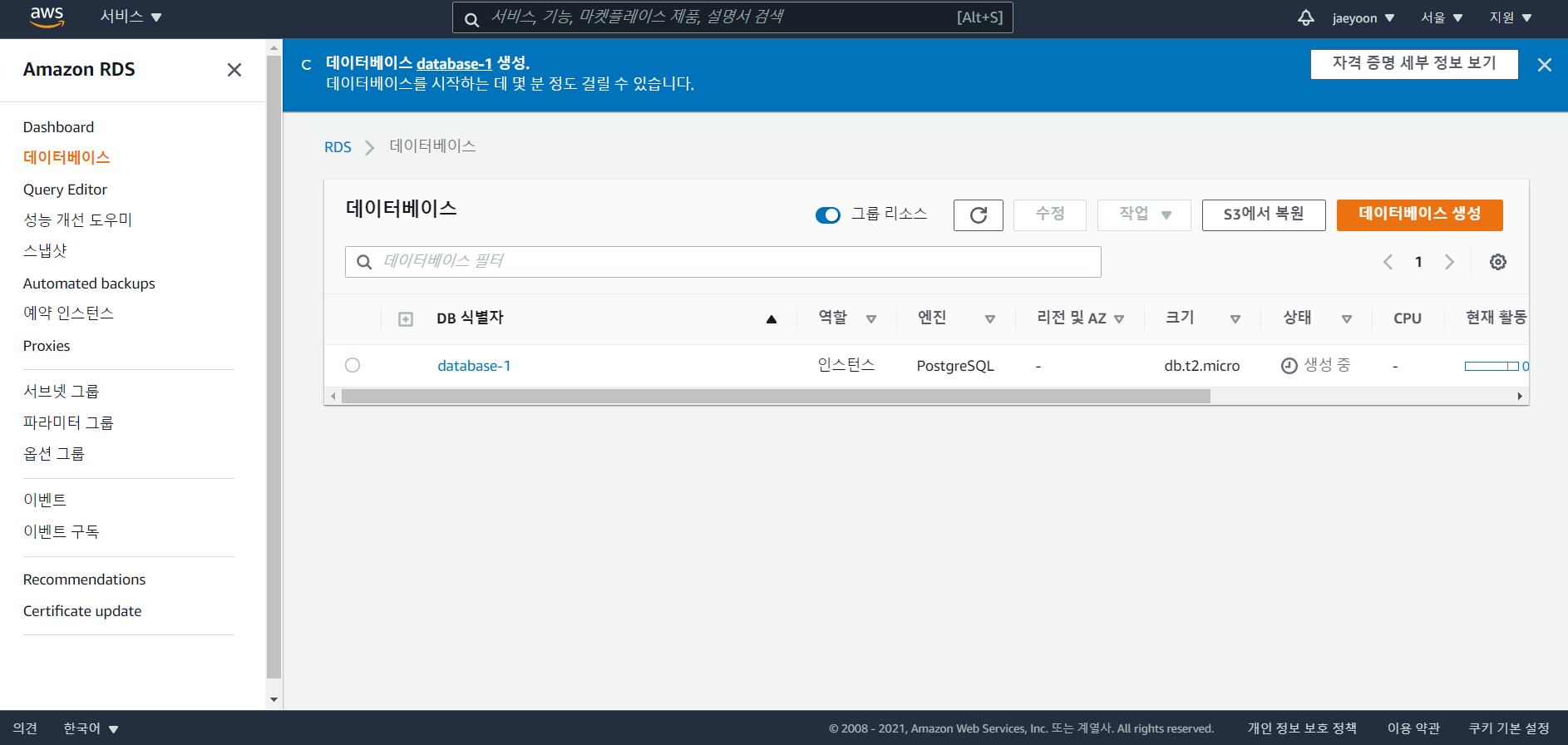Click S3에서 복원 button
This screenshot has width=1568, height=745.
click(1264, 215)
